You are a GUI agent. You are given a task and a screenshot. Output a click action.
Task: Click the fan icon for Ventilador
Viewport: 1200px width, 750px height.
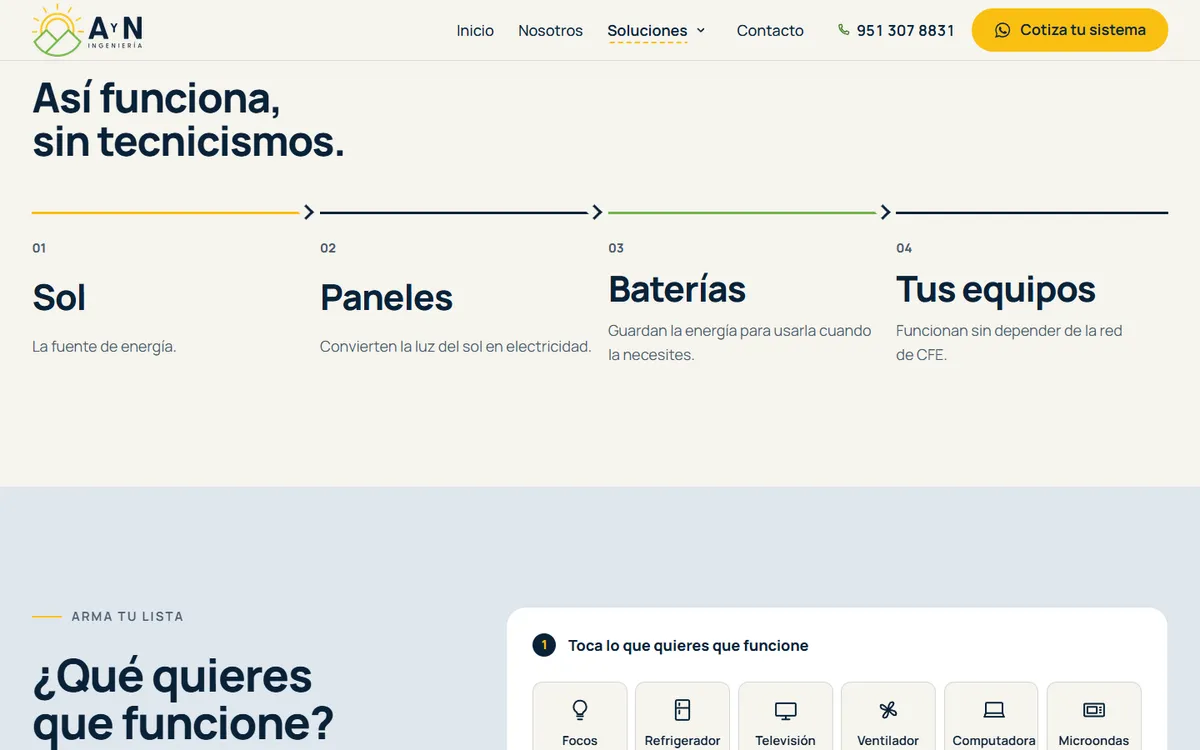888,710
